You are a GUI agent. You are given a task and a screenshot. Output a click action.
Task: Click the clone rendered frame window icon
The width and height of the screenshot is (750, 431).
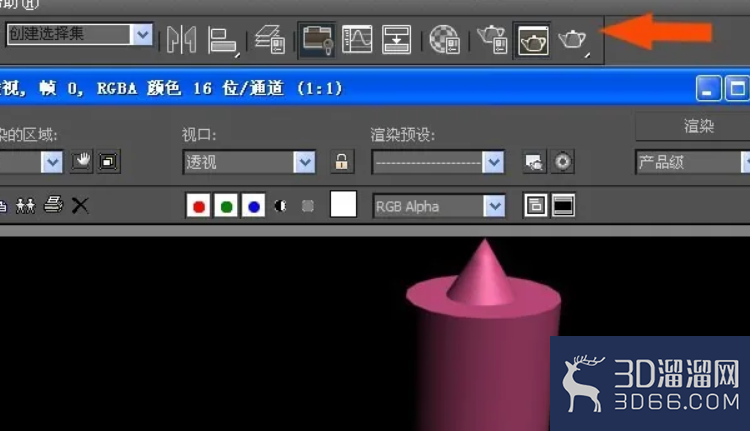[x=25, y=206]
